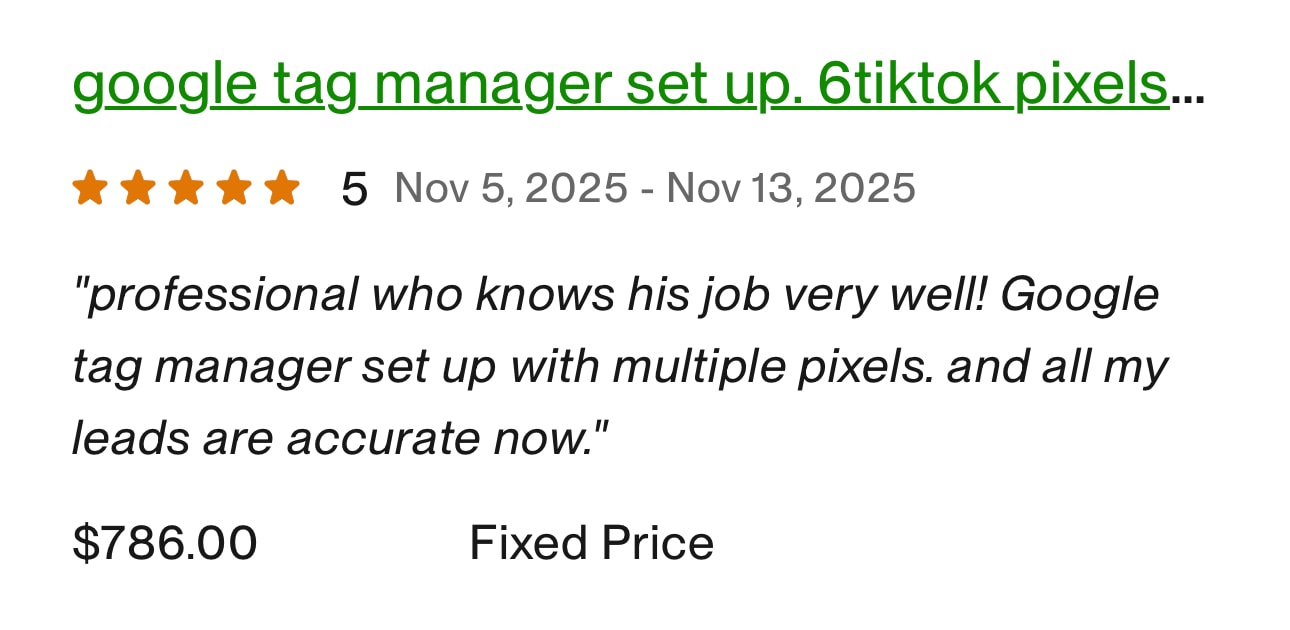Click the fifth orange rating star

click(282, 188)
